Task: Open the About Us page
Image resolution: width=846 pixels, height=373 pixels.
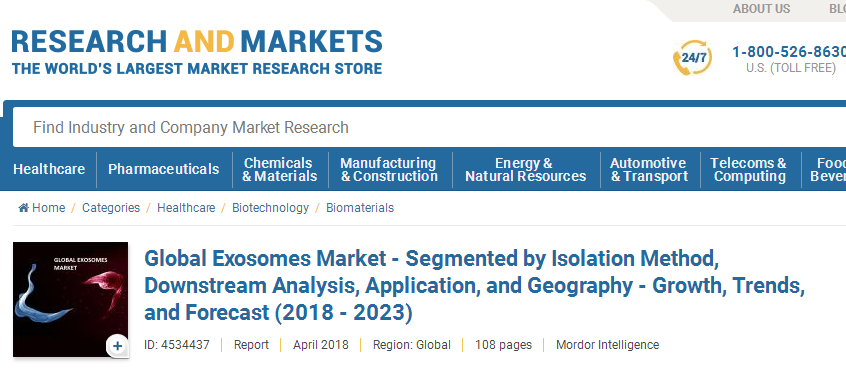Action: [761, 9]
